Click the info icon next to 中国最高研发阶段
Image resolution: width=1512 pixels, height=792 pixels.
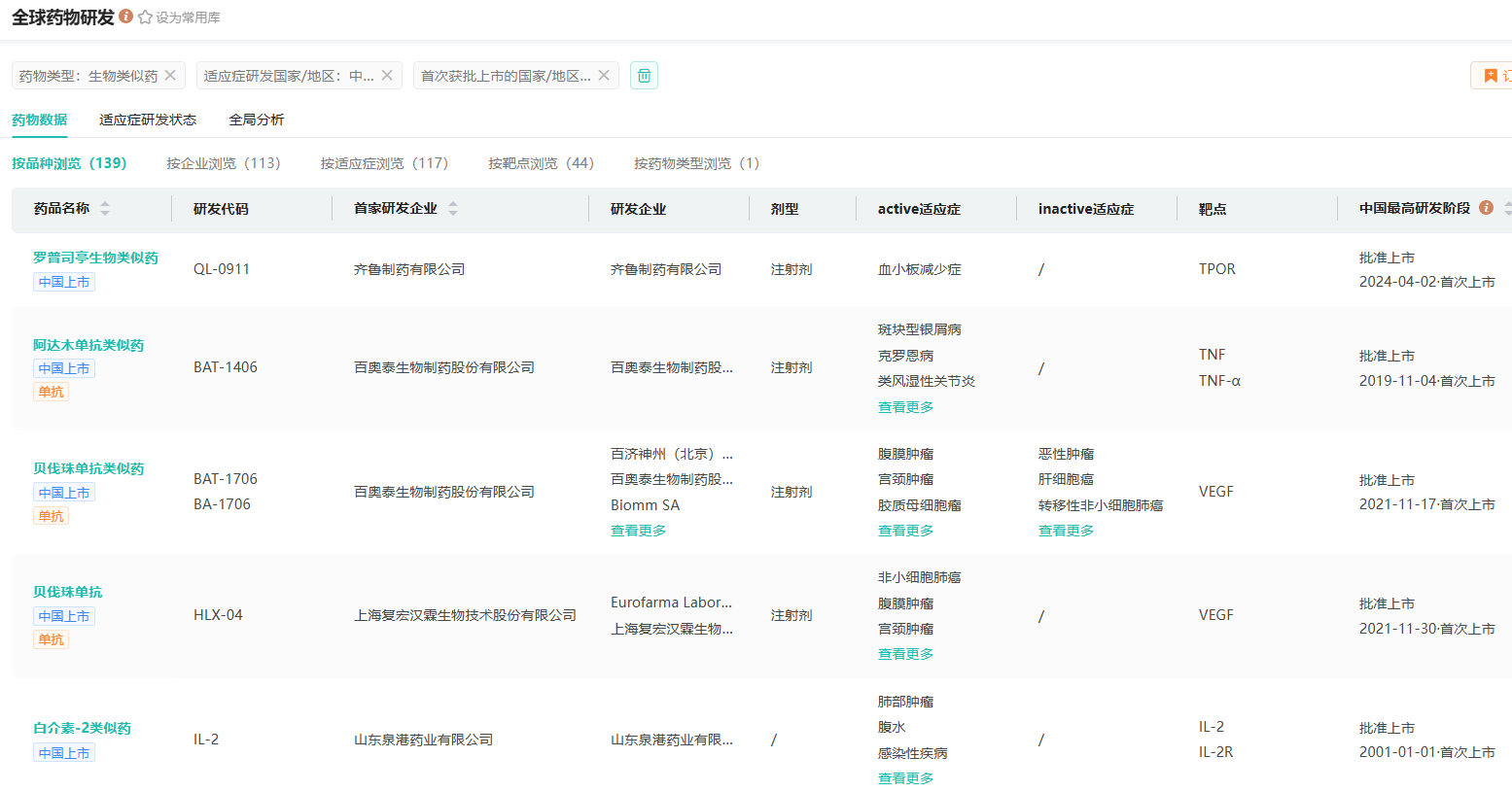pyautogui.click(x=1486, y=208)
